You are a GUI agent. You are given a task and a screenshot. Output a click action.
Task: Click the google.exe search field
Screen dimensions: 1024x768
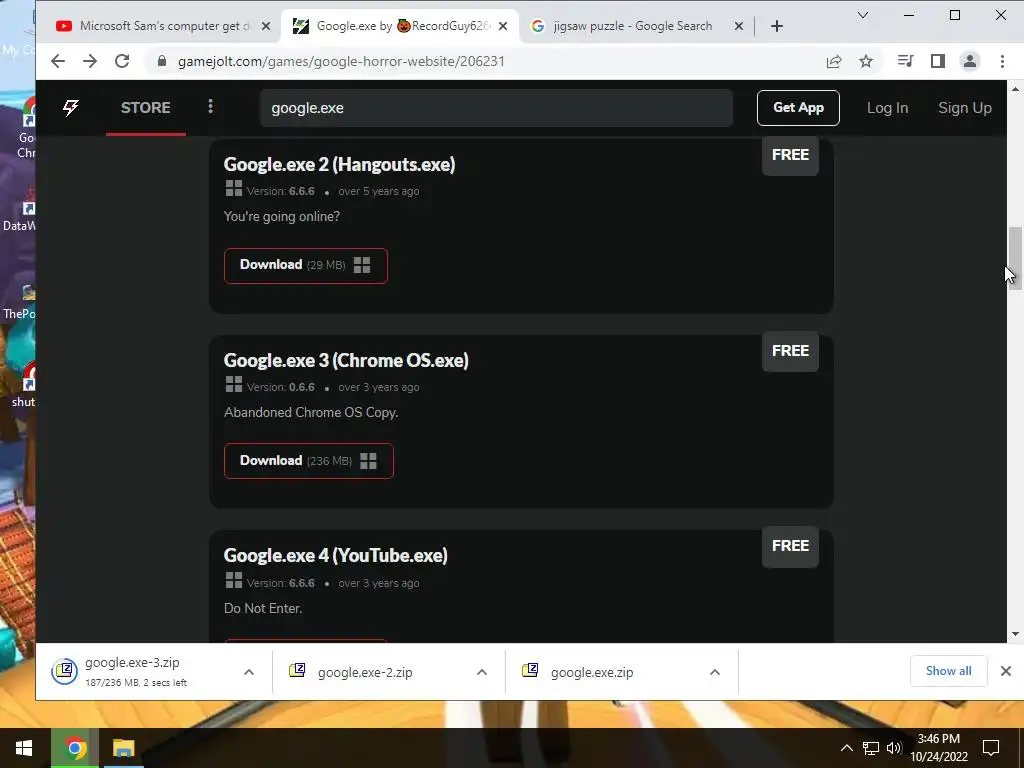pos(496,108)
